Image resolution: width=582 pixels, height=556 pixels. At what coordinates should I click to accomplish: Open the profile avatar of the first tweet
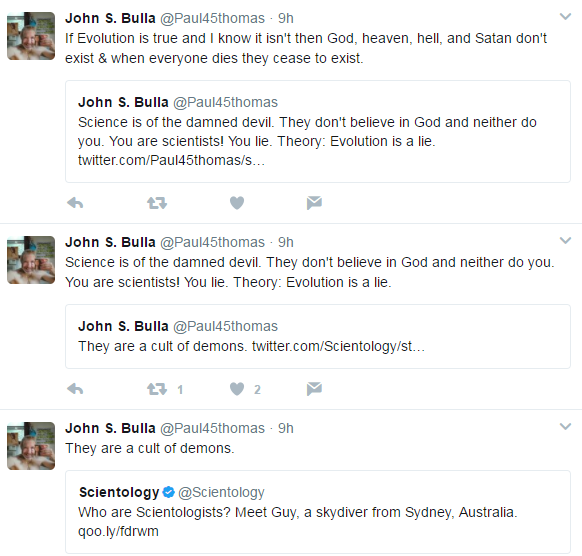tap(31, 36)
